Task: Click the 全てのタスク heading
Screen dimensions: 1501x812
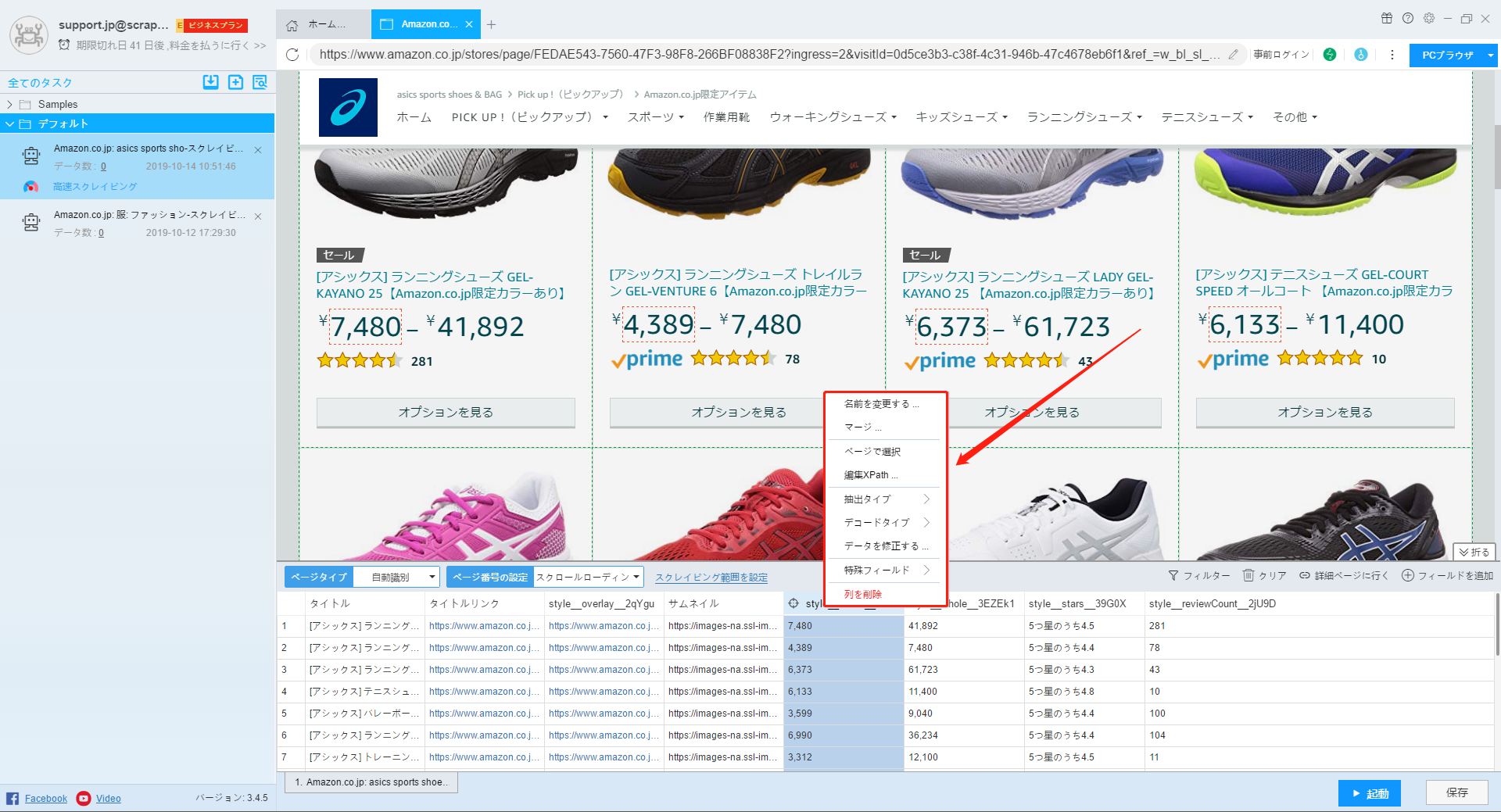Action: [x=40, y=83]
